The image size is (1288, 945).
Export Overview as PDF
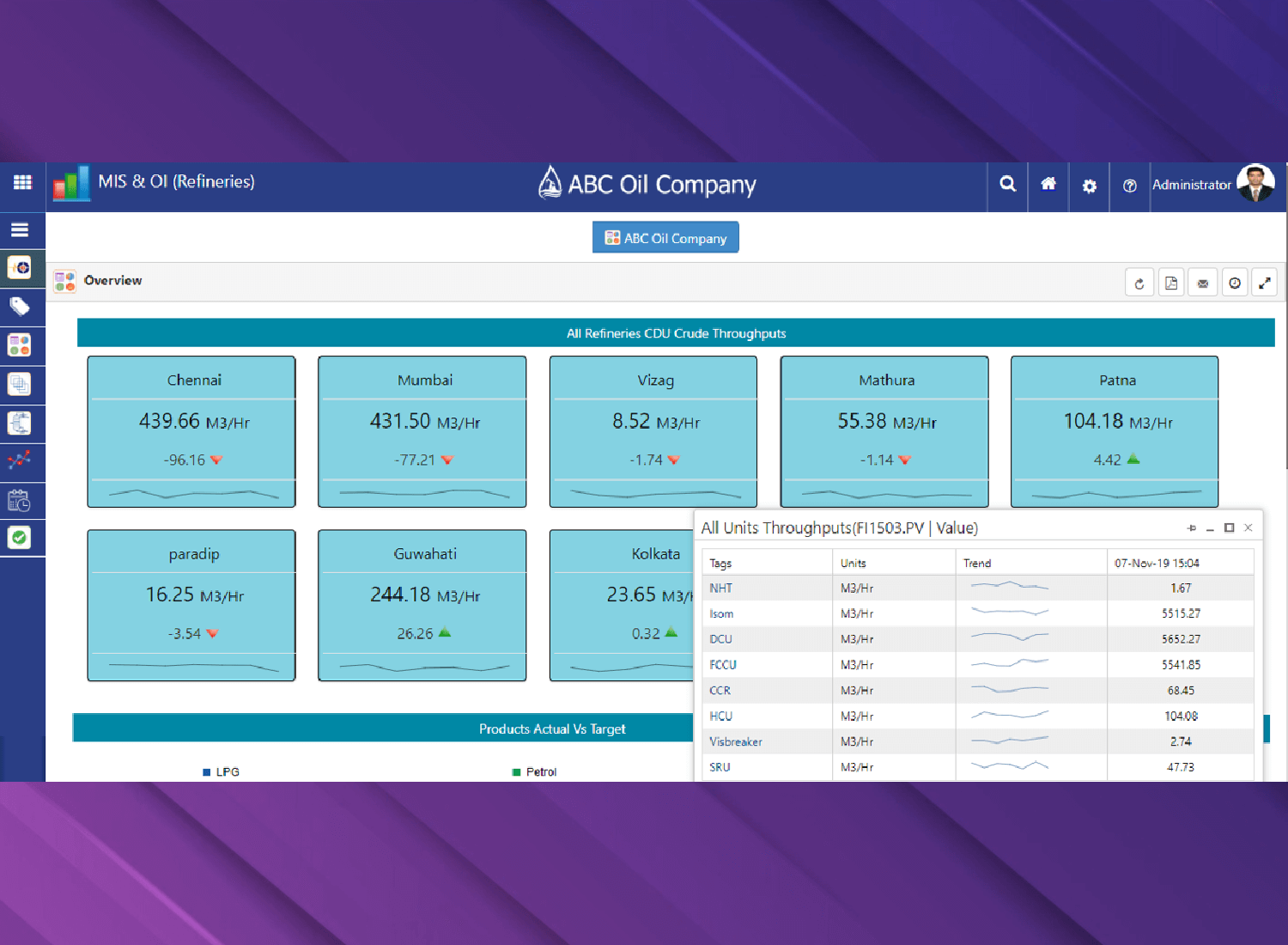point(1171,283)
